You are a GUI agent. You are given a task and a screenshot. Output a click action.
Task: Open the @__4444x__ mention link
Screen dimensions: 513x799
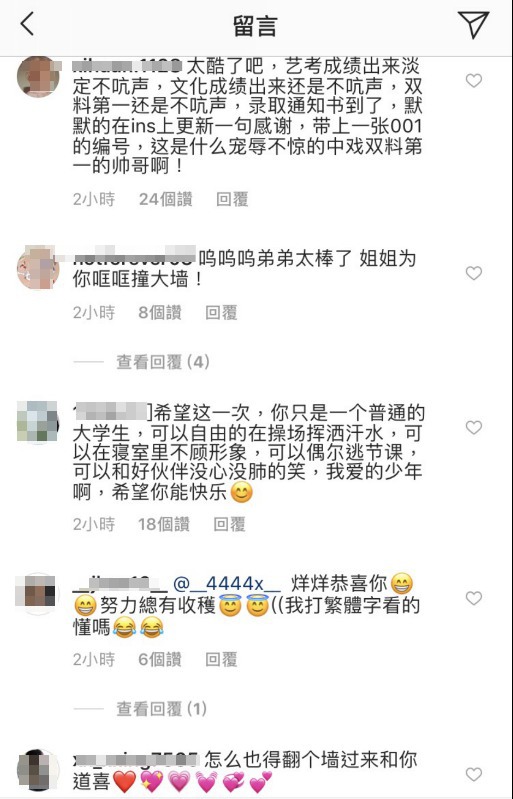[227, 583]
